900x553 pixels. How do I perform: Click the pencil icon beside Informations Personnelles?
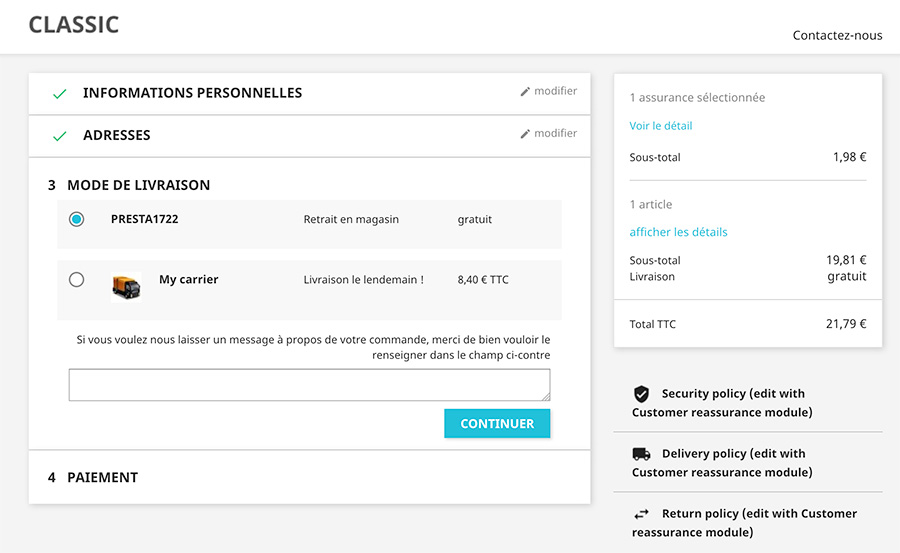pos(525,92)
